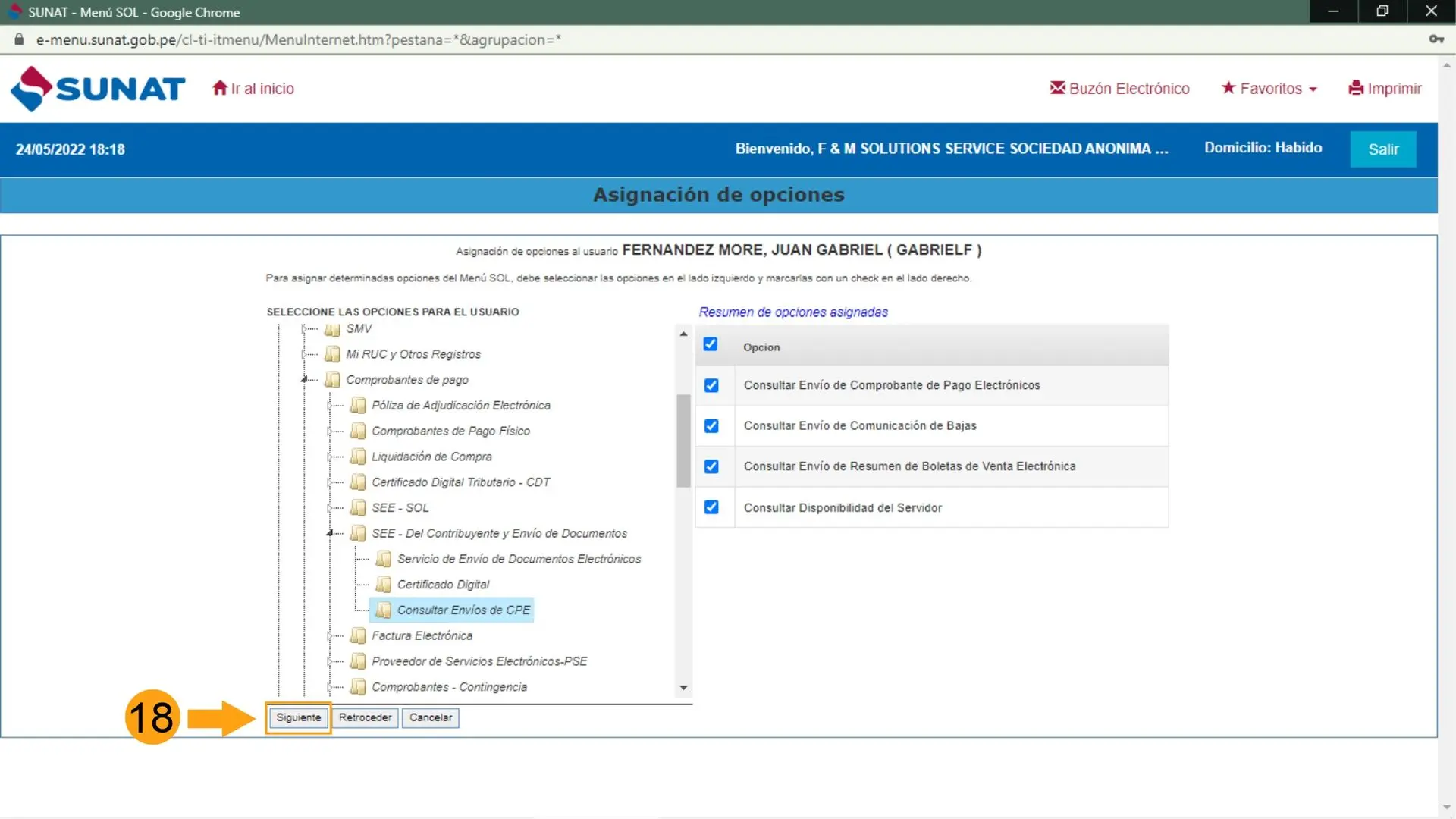Click the SUNAT logo

pos(97,89)
